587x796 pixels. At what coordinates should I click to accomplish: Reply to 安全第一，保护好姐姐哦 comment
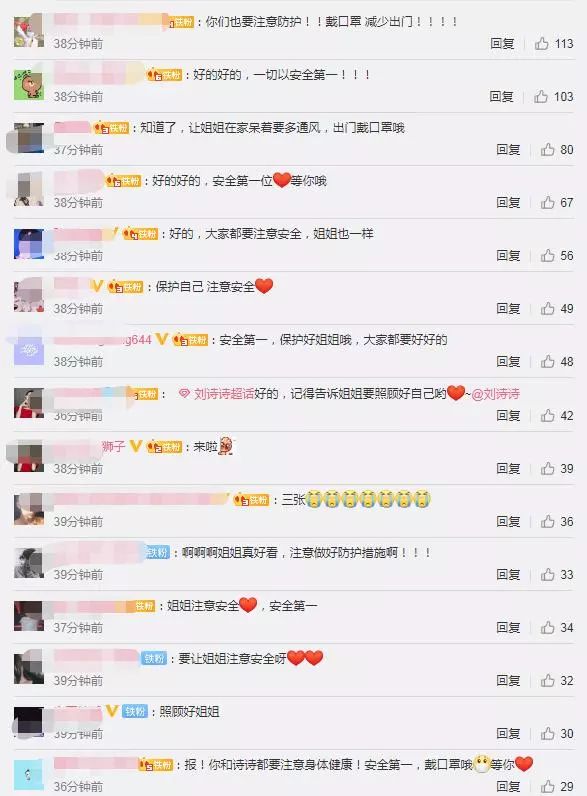(x=508, y=361)
